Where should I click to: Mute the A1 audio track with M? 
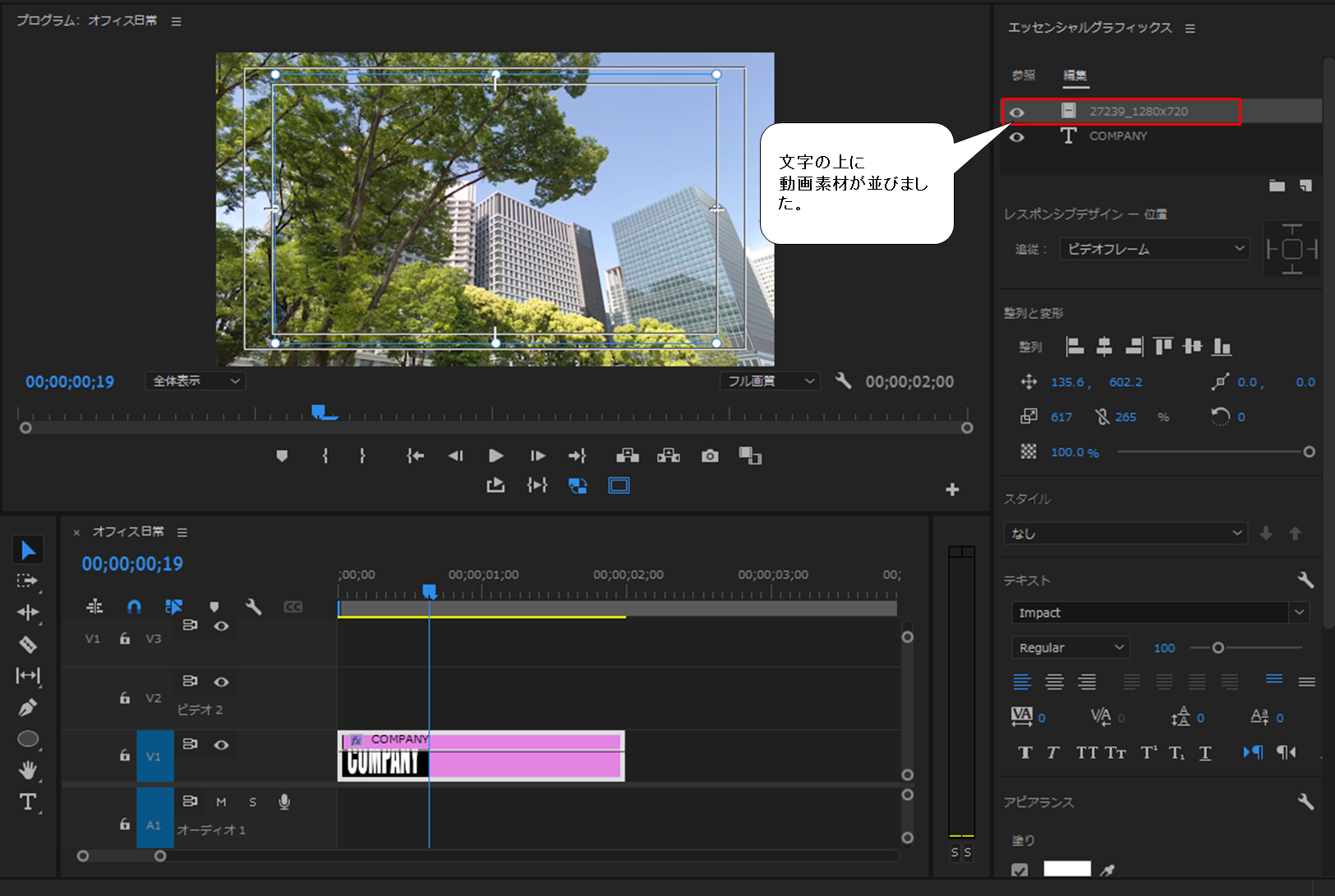click(221, 802)
